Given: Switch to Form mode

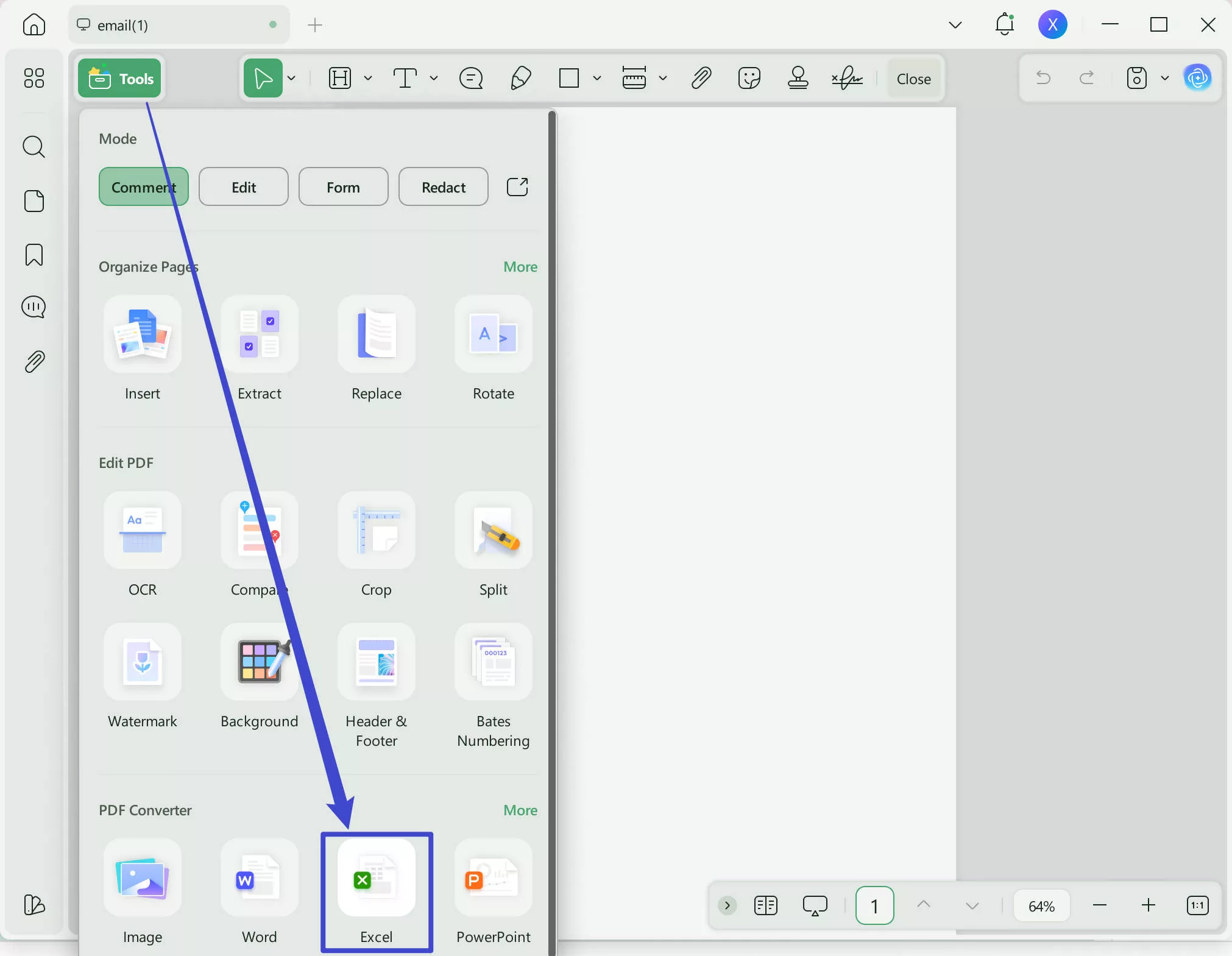Looking at the screenshot, I should (x=343, y=187).
